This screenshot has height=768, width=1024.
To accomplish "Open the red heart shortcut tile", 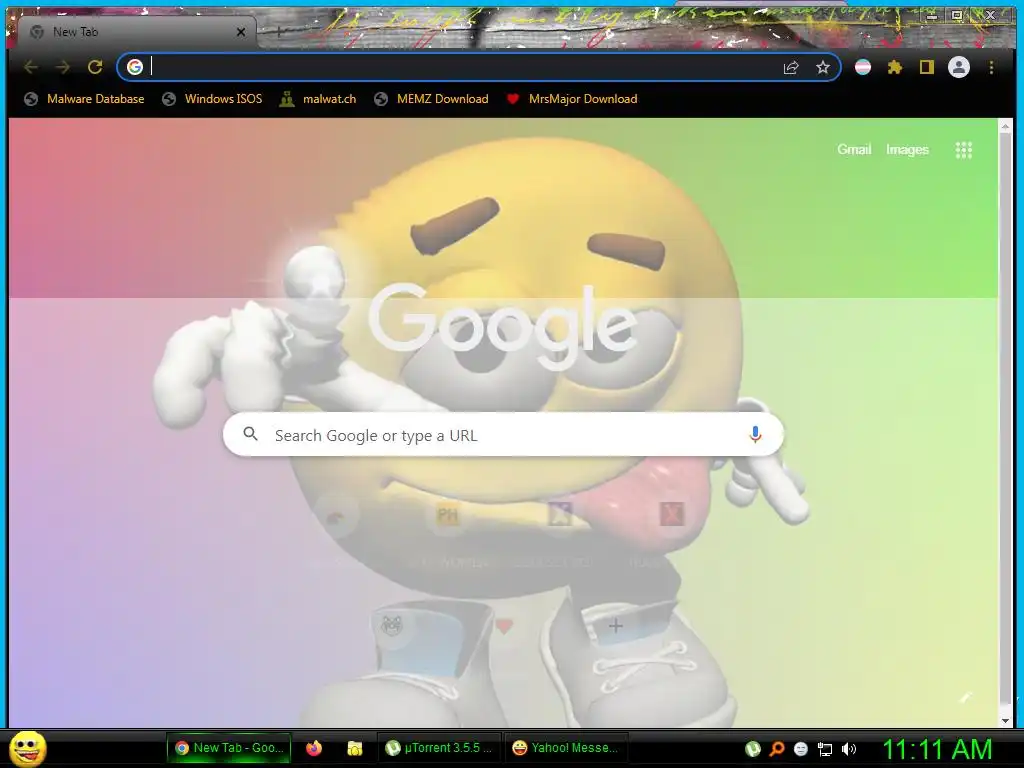I will pyautogui.click(x=504, y=626).
